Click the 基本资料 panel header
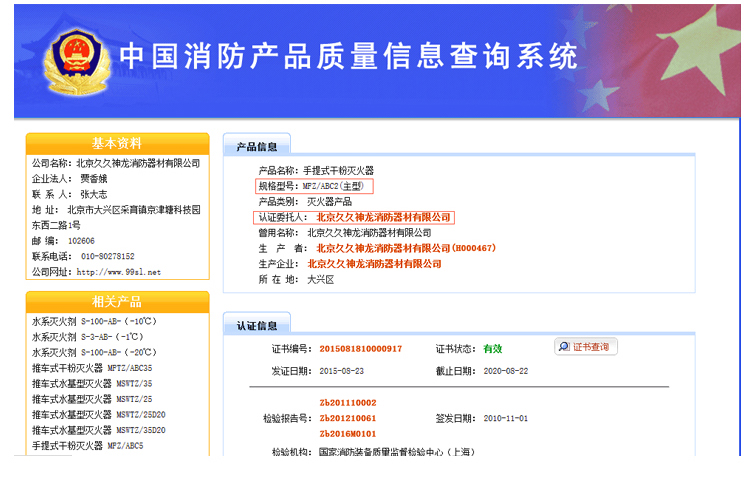This screenshot has height=496, width=750. click(x=117, y=143)
